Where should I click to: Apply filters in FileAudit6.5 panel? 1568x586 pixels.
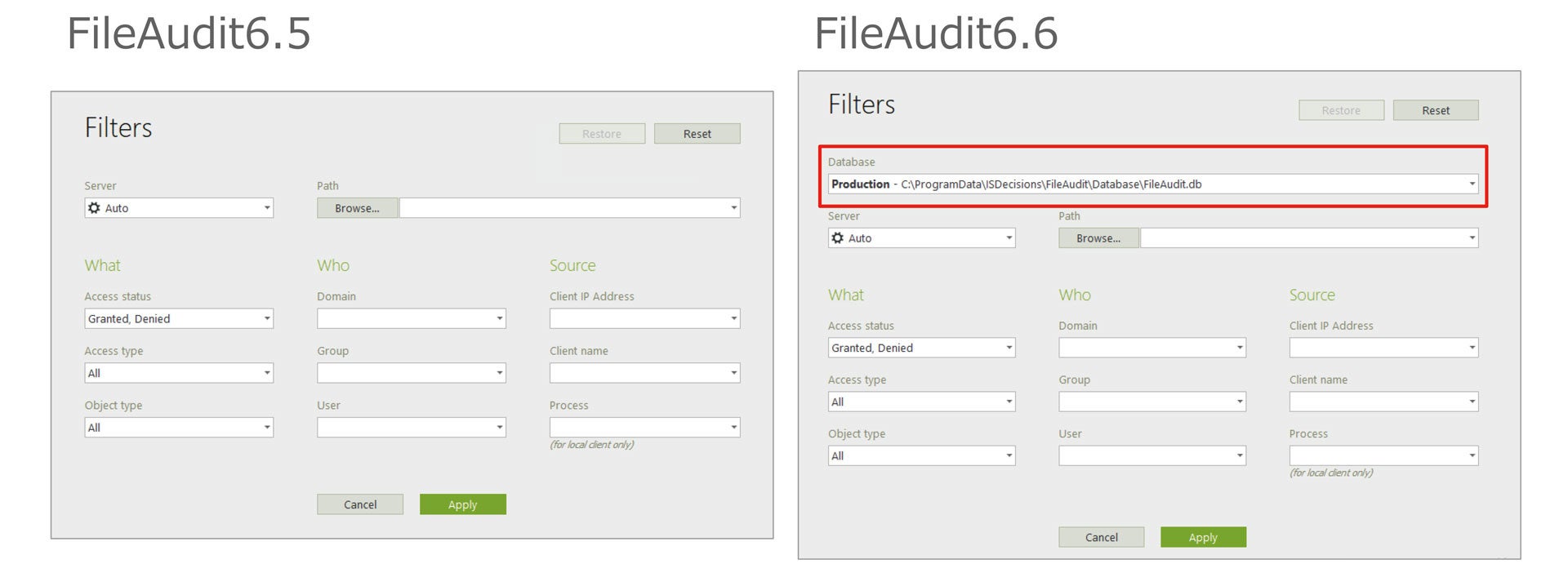point(463,504)
